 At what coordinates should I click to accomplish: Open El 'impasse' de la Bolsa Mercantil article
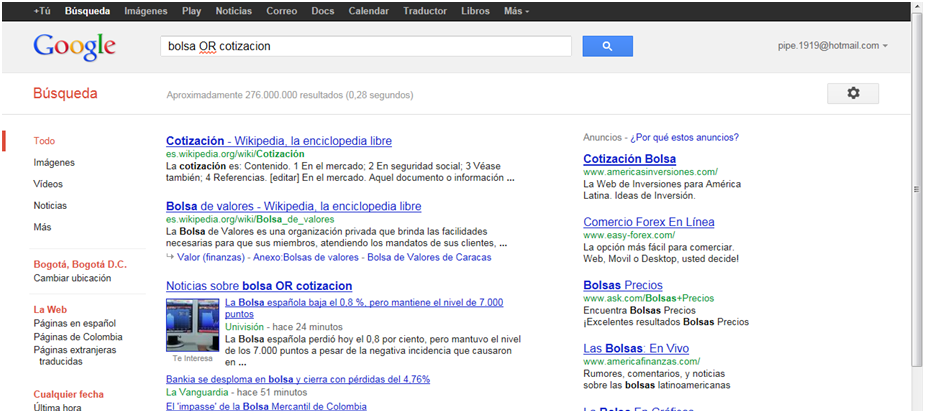[x=266, y=407]
